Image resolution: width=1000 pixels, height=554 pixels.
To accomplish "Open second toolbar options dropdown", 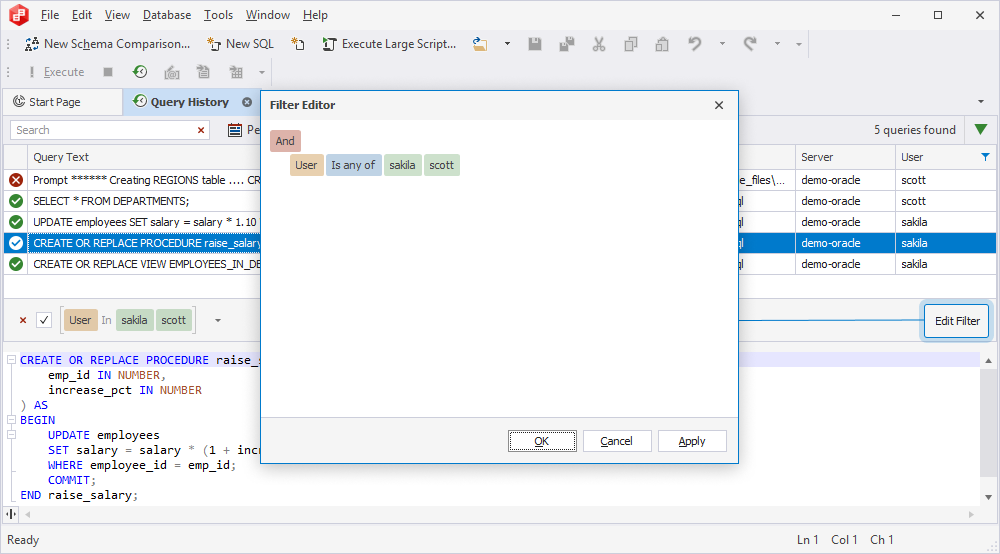I will pos(261,73).
